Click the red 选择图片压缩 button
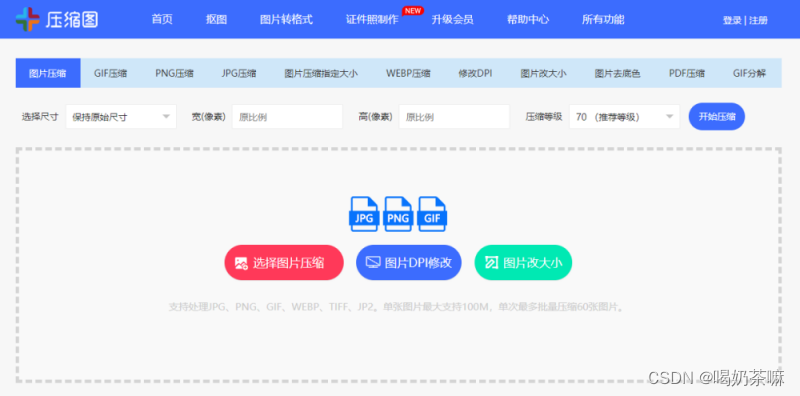Screen dimensions: 800x396 (x=284, y=263)
